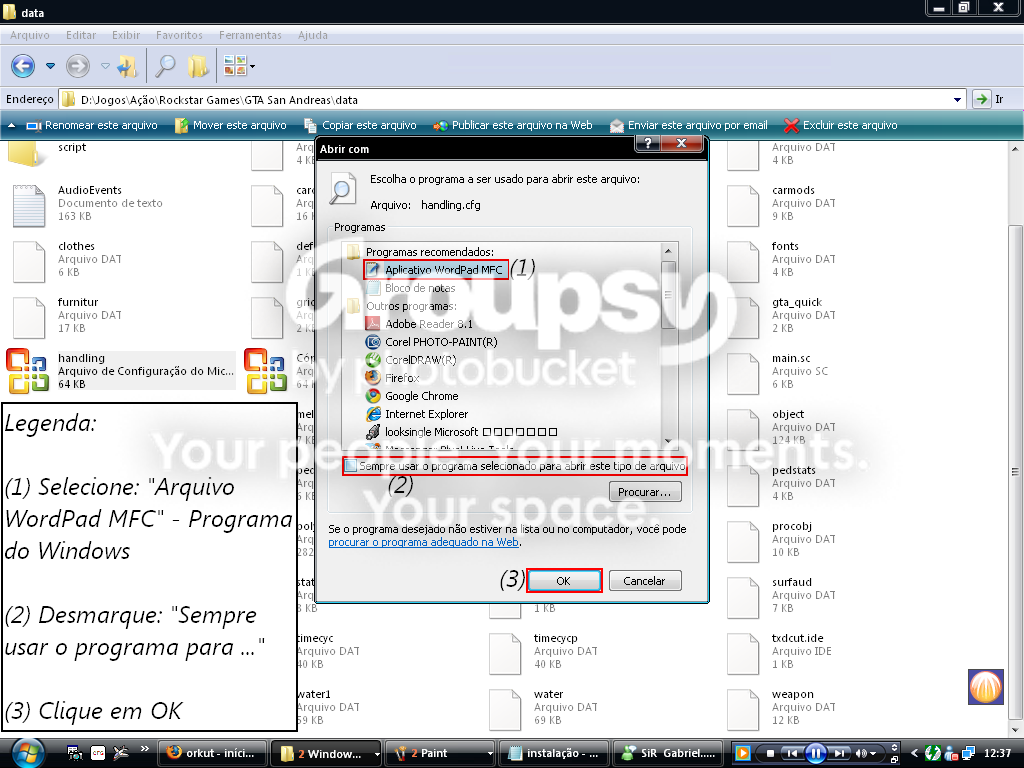Select Bloco de notas program
Screen dimensions: 1024x768
[x=411, y=288]
